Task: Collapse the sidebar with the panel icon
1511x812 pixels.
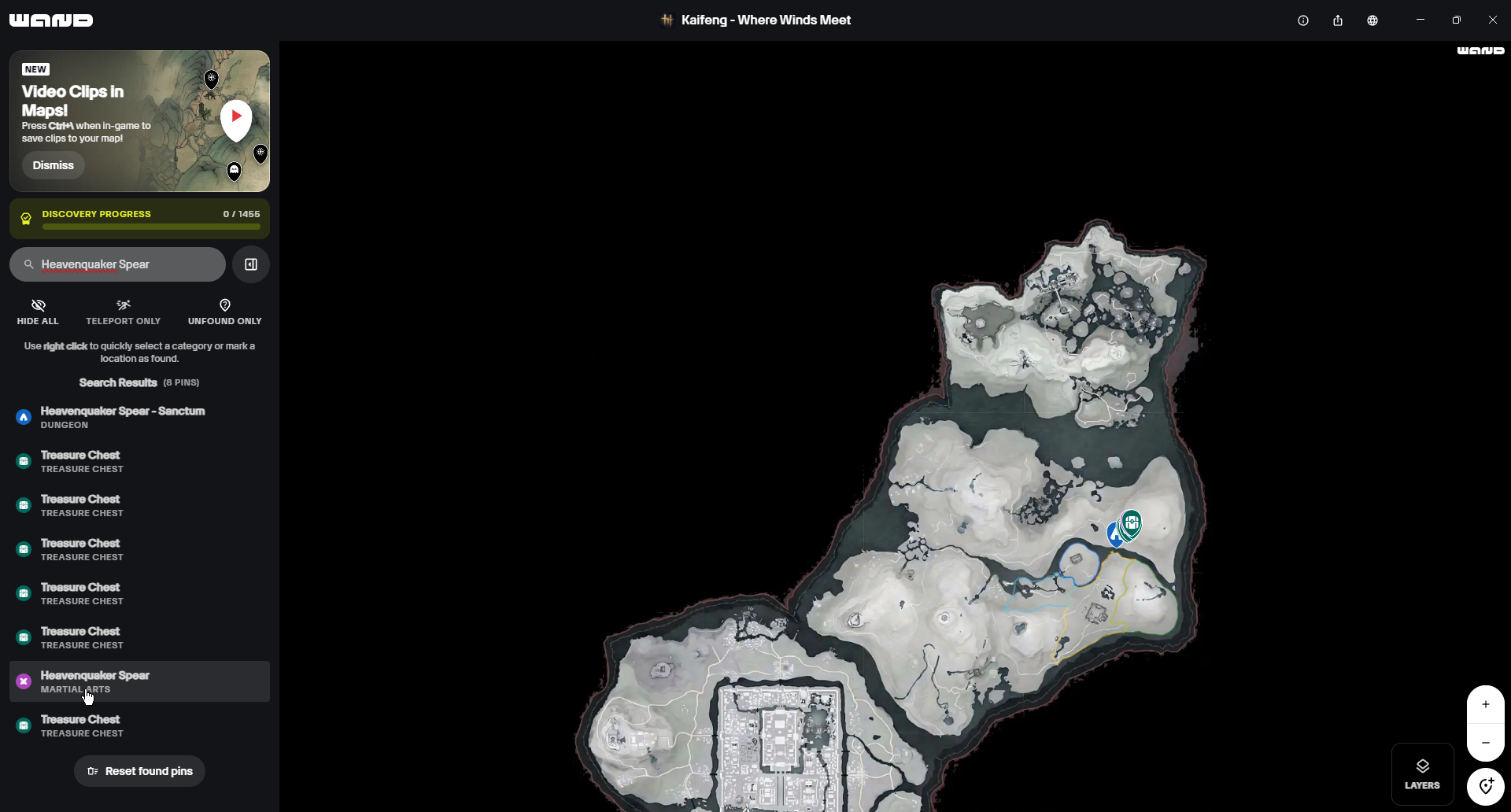Action: click(x=251, y=264)
